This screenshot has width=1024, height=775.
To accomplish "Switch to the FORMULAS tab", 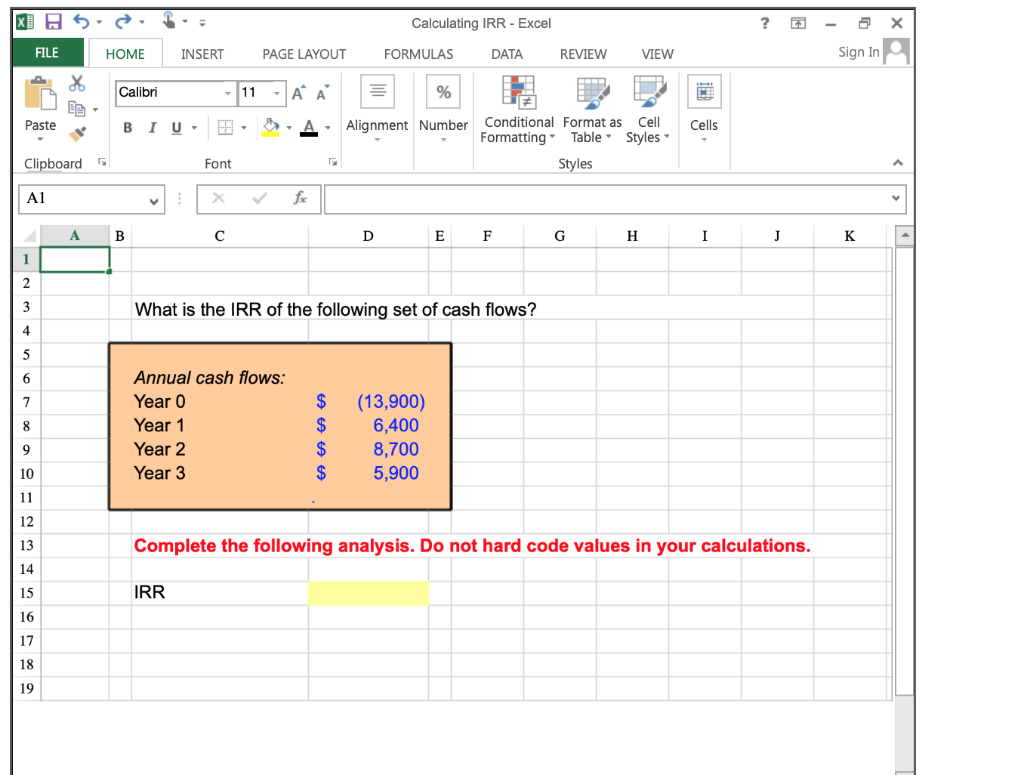I will (418, 54).
